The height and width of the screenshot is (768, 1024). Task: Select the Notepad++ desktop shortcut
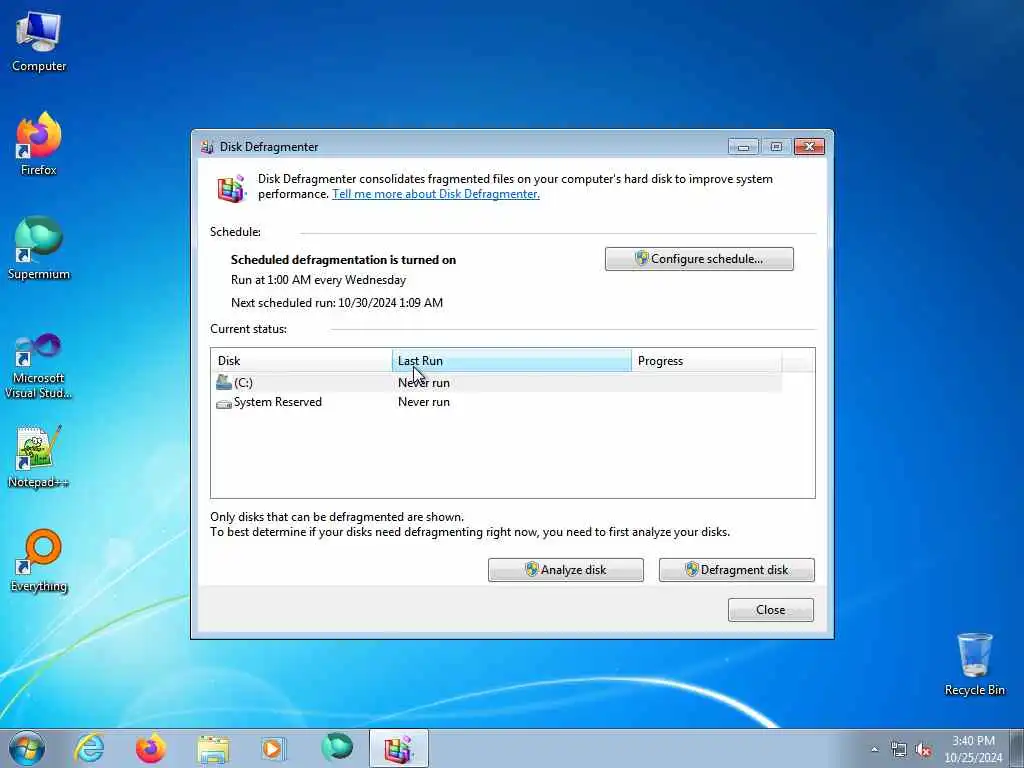(x=39, y=457)
